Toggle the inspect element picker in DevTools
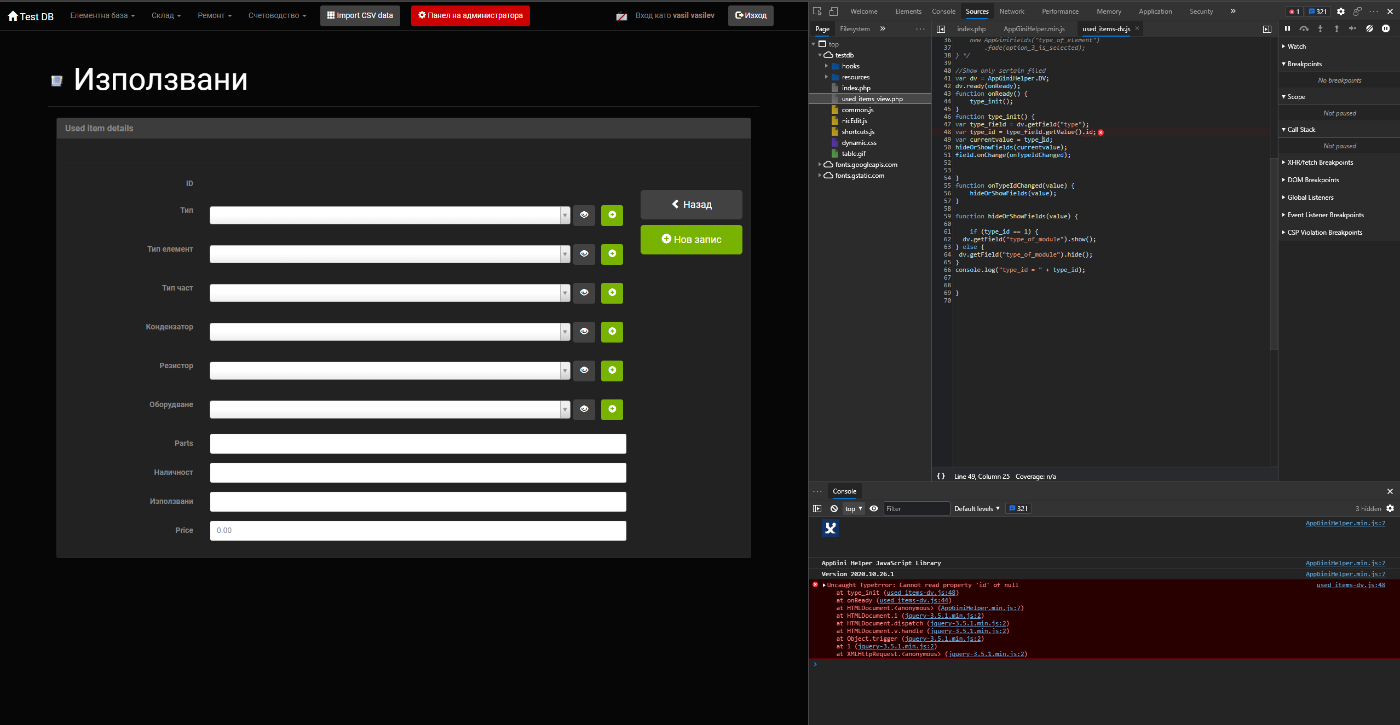Viewport: 1400px width, 725px height. pyautogui.click(x=817, y=11)
